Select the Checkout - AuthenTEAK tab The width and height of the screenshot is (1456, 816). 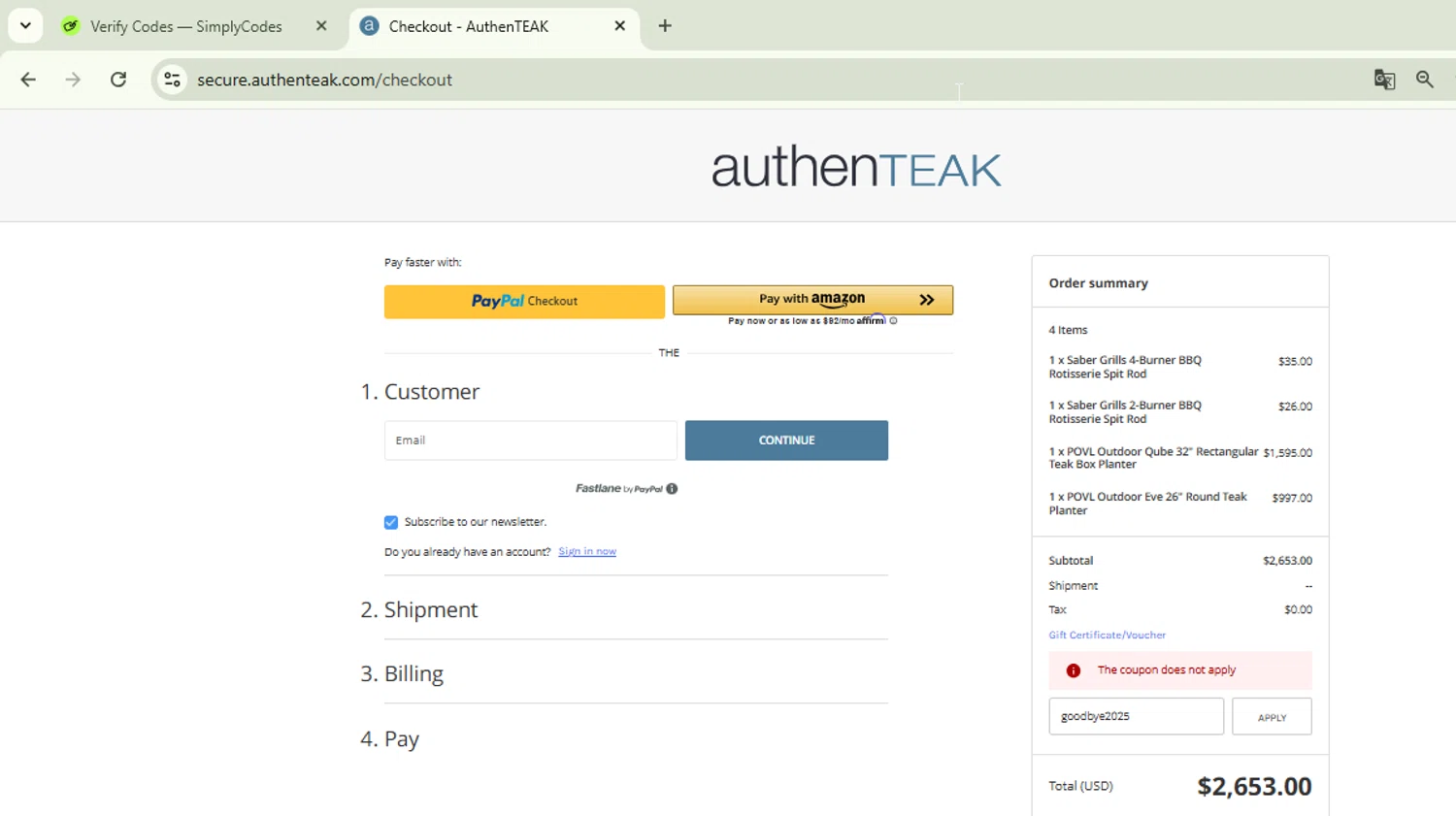tap(468, 26)
